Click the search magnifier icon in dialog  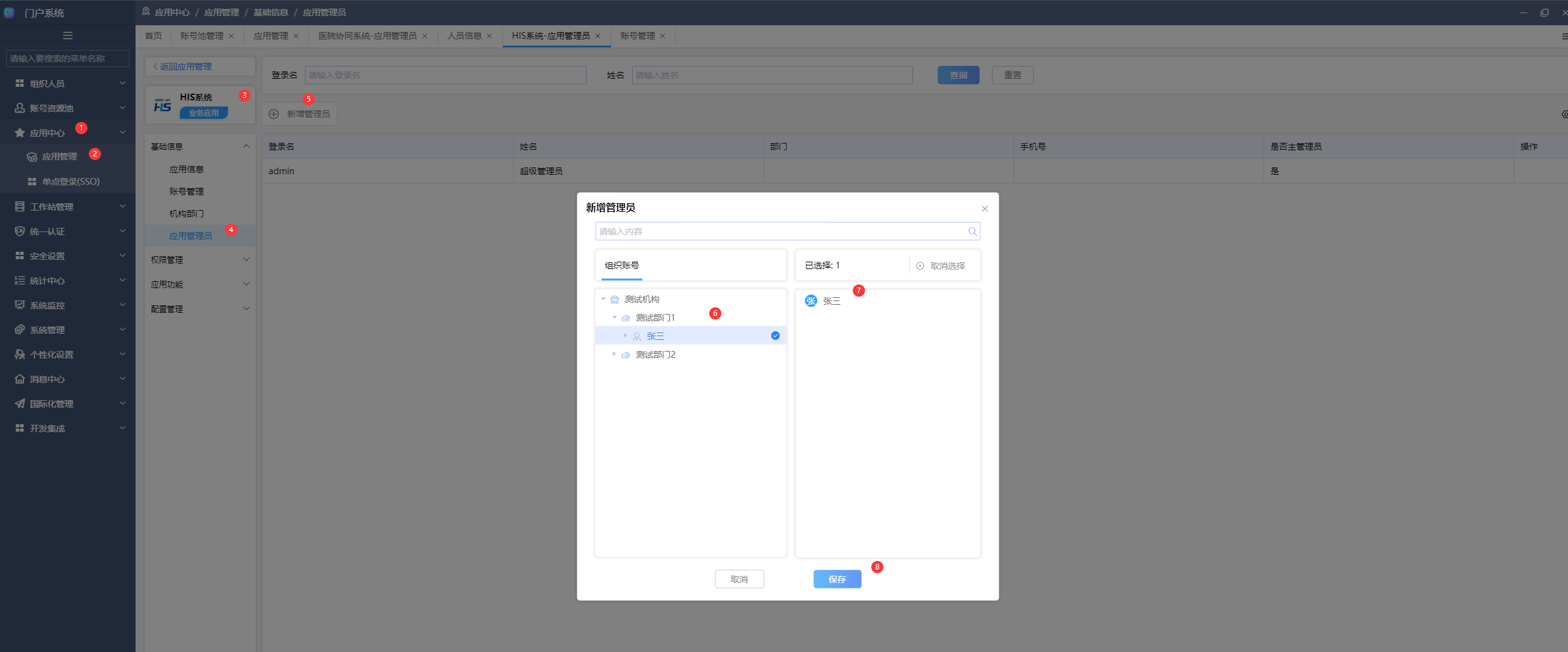(x=972, y=231)
